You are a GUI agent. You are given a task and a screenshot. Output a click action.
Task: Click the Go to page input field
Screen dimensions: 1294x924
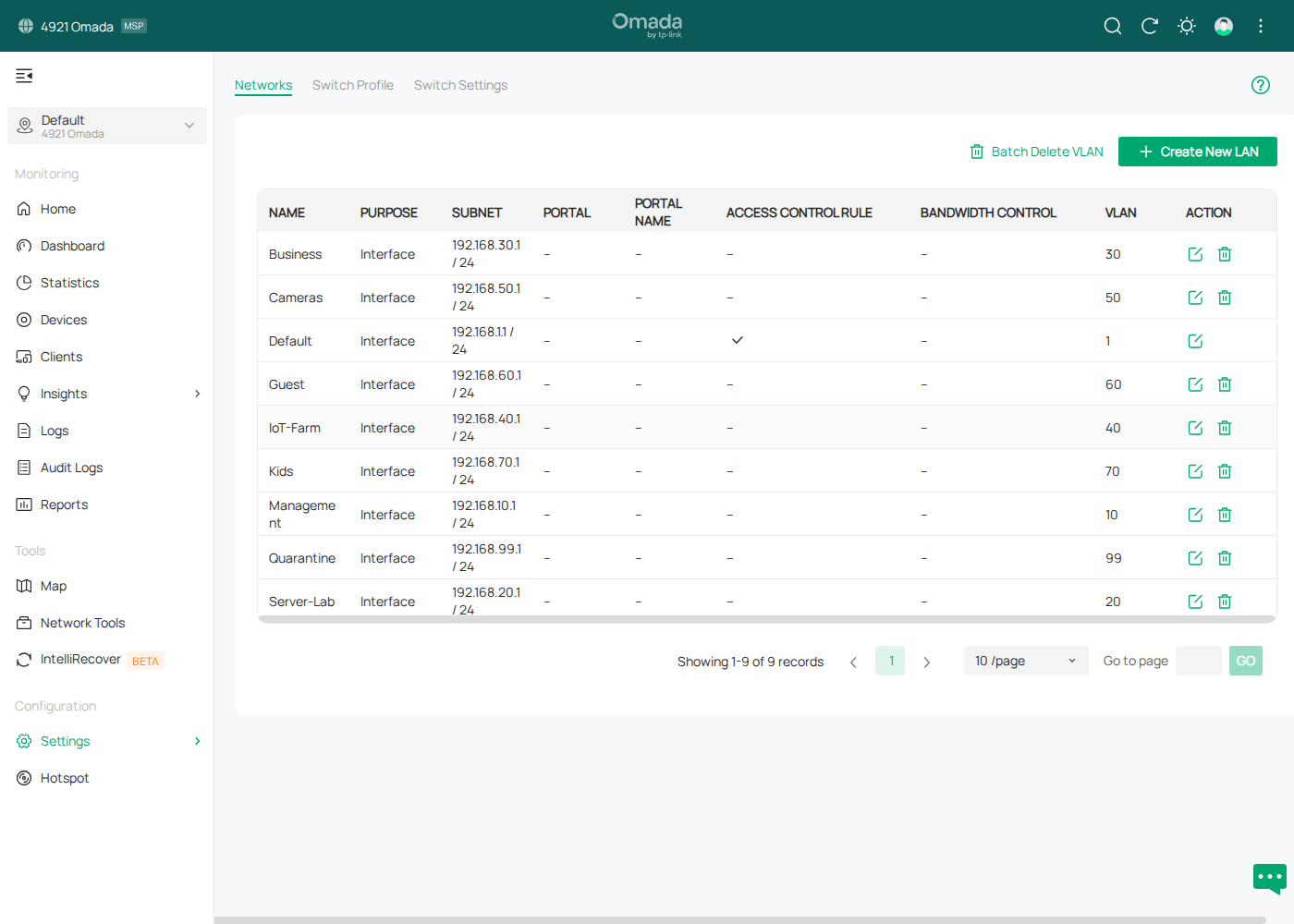1198,661
